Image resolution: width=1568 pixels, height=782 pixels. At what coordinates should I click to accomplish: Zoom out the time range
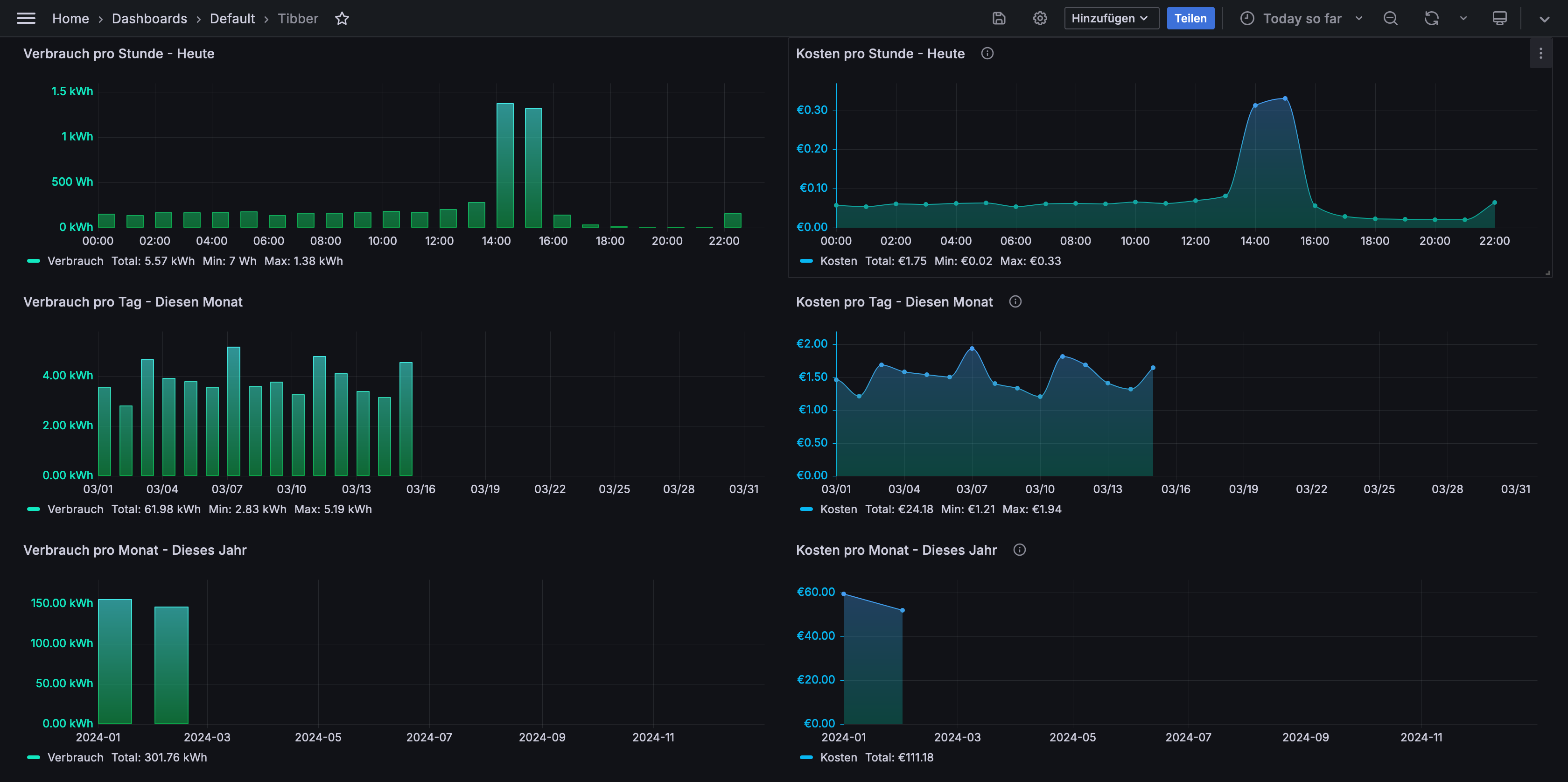[x=1390, y=18]
